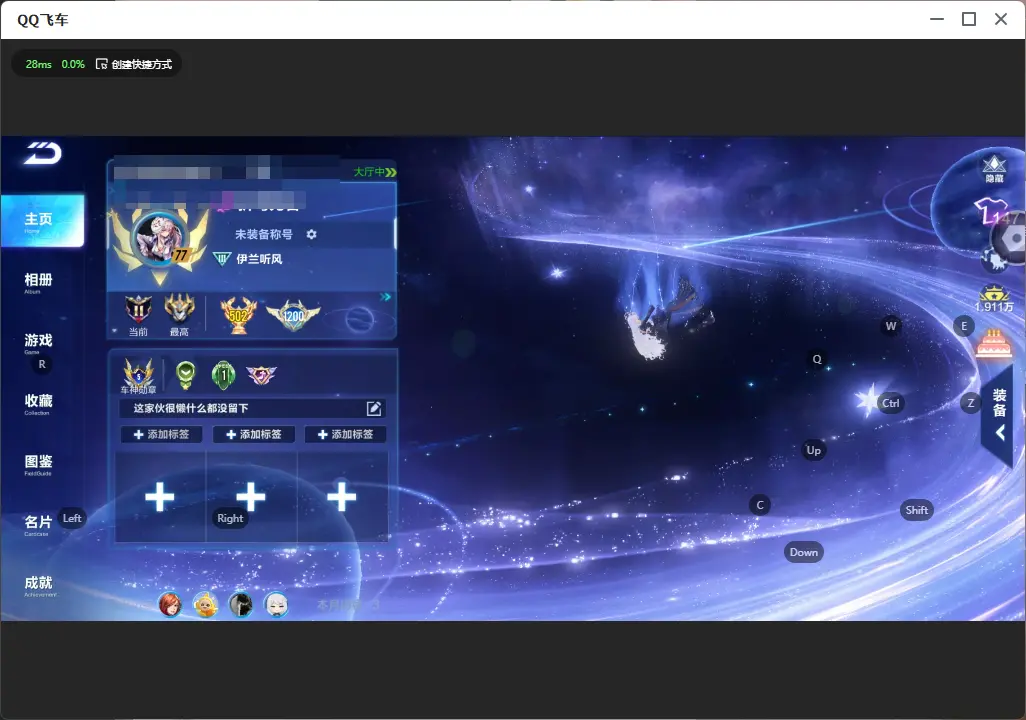The width and height of the screenshot is (1026, 720).
Task: Click the Z key overlay
Action: pyautogui.click(x=971, y=403)
